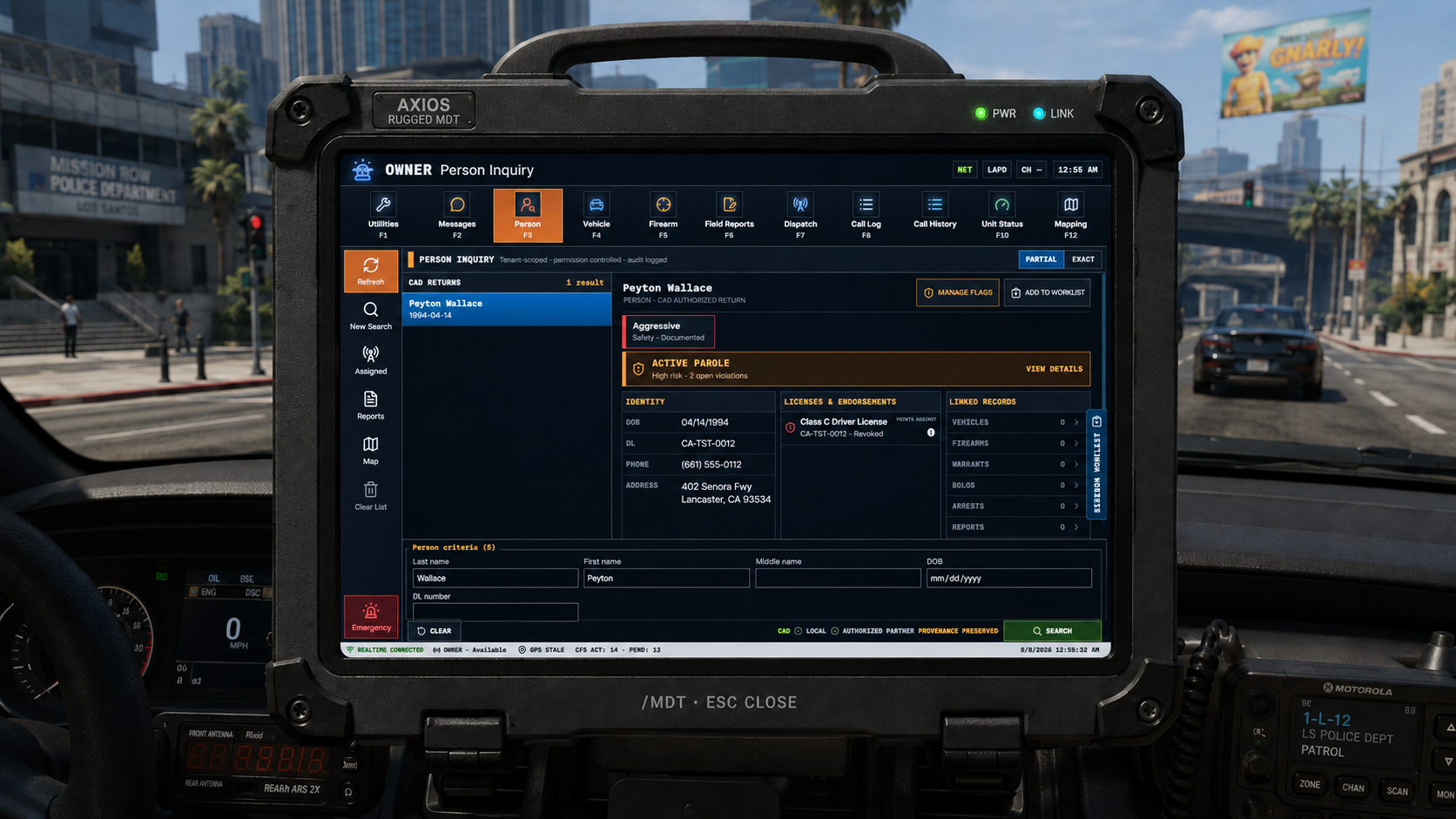Toggle the AUTHORIZED PARTNER source indicator
The height and width of the screenshot is (819, 1456).
click(835, 631)
